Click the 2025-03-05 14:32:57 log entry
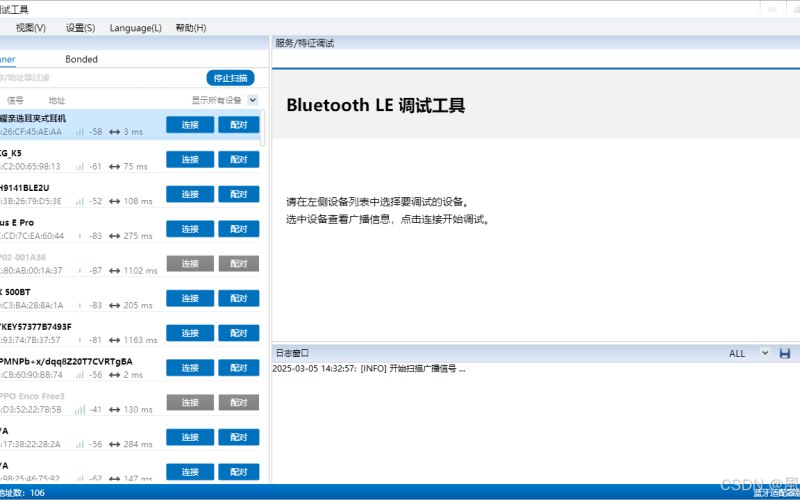The width and height of the screenshot is (800, 500). pyautogui.click(x=369, y=368)
